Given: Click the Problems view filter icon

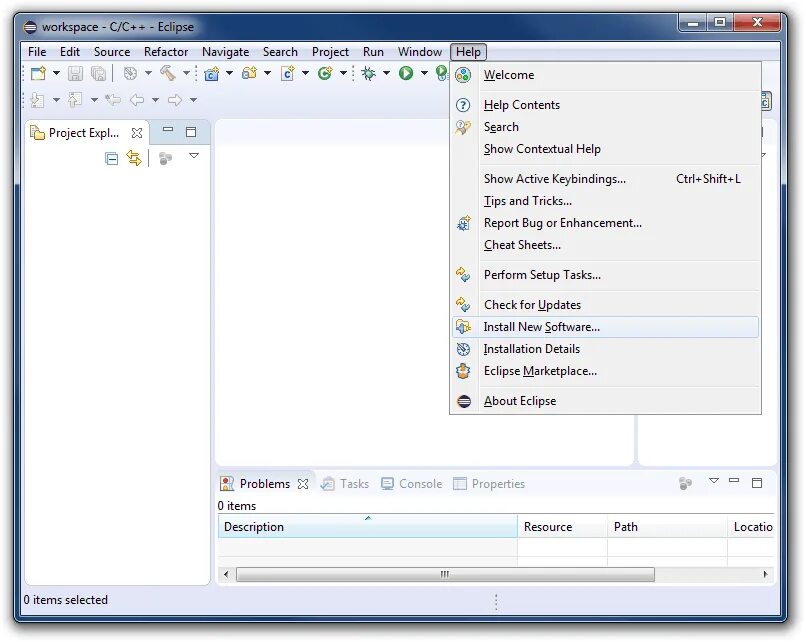Looking at the screenshot, I should (x=685, y=483).
